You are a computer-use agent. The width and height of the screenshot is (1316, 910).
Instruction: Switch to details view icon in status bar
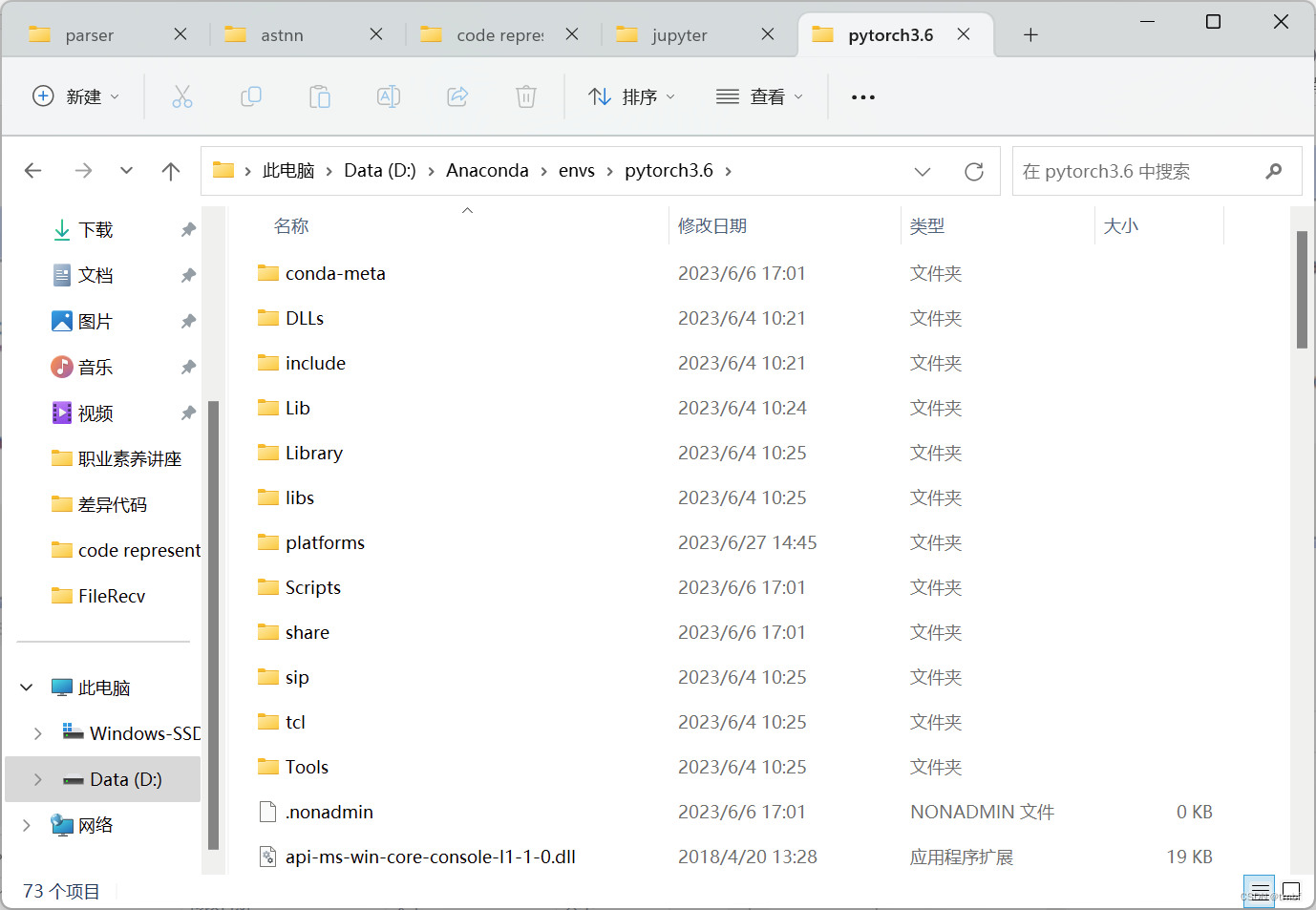(1260, 892)
